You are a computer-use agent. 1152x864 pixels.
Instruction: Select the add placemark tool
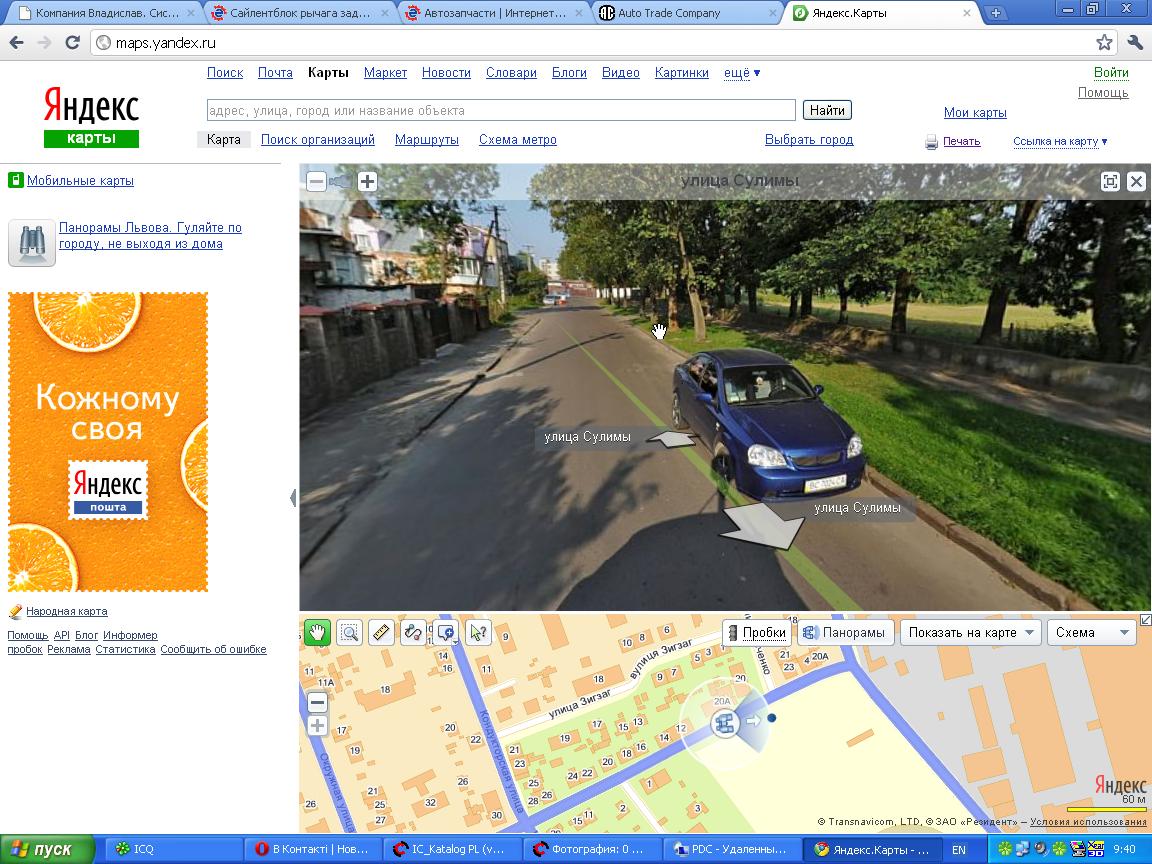[x=446, y=632]
